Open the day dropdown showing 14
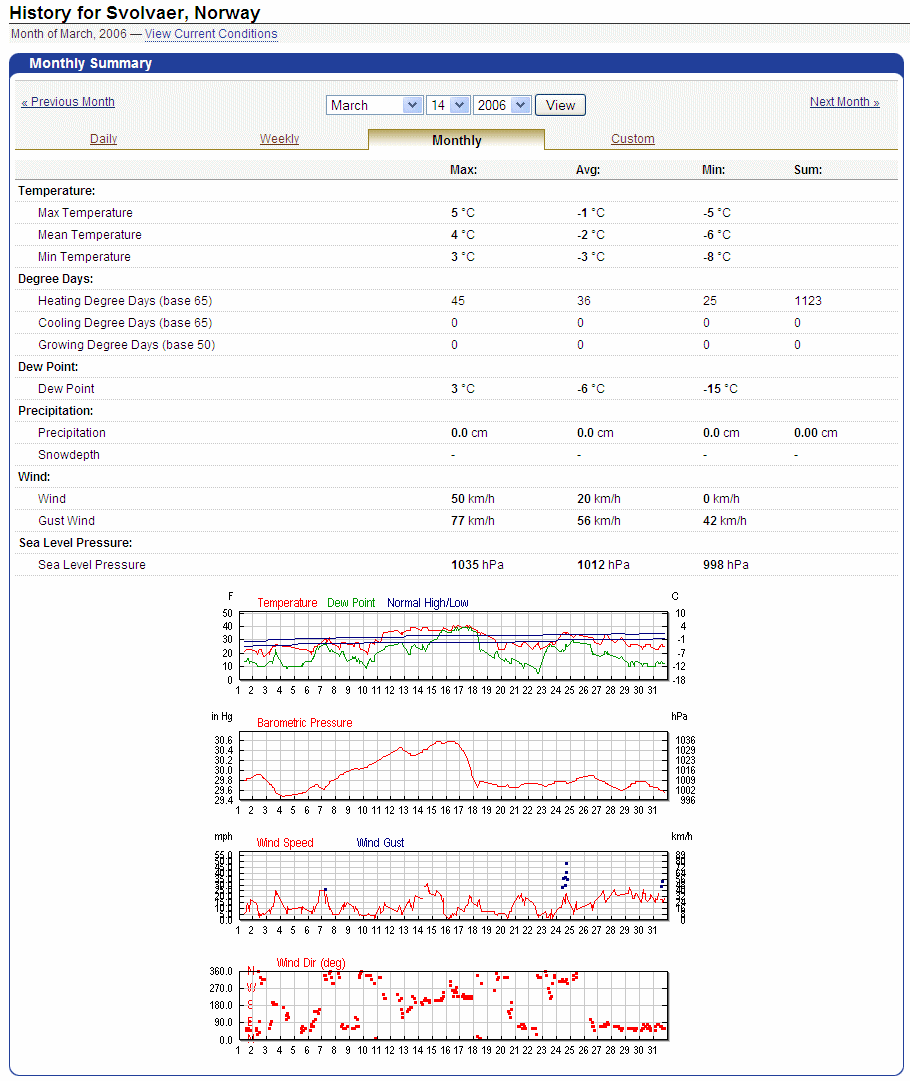The width and height of the screenshot is (910, 1081). tap(448, 105)
